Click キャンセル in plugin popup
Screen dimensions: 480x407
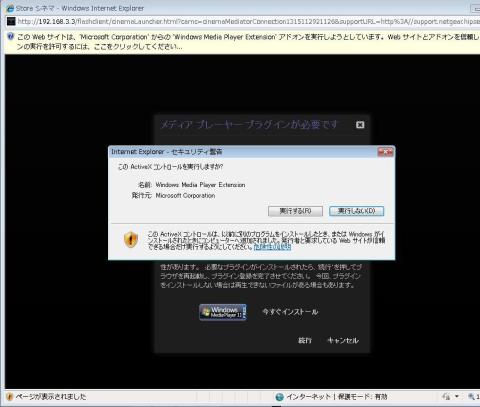click(x=343, y=340)
